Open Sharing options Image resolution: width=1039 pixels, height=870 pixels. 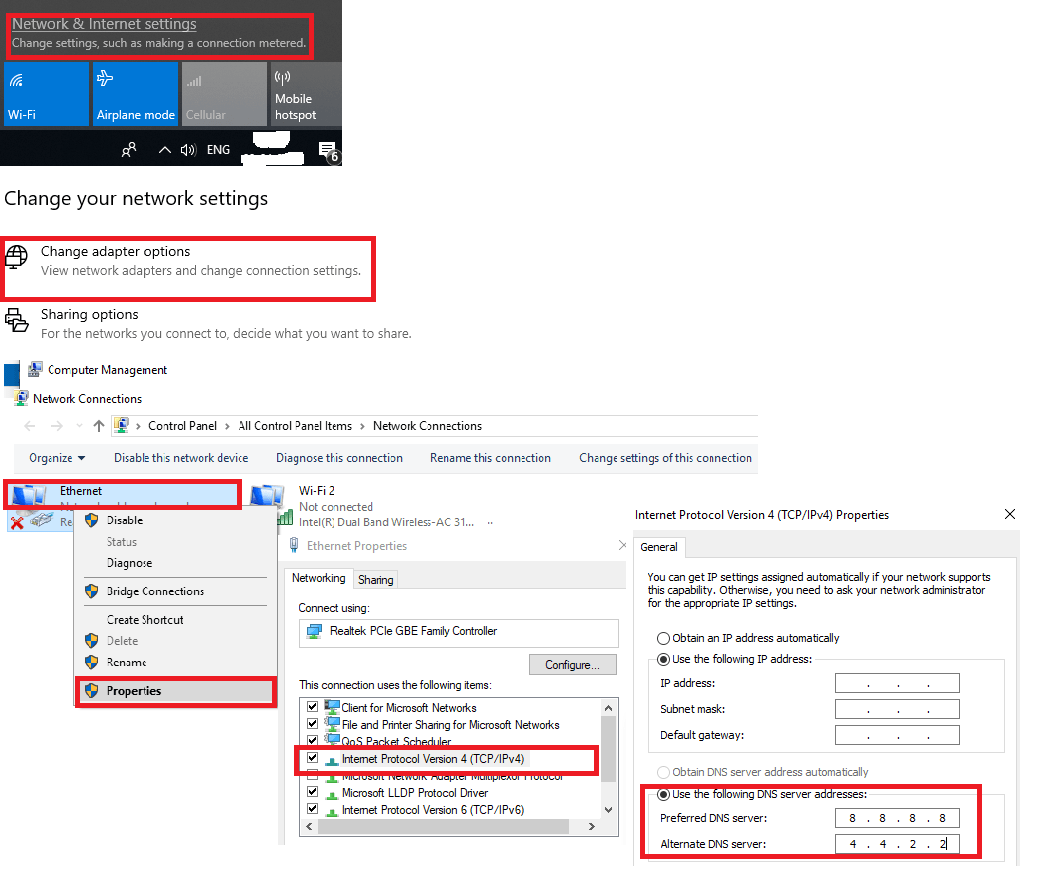coord(89,315)
